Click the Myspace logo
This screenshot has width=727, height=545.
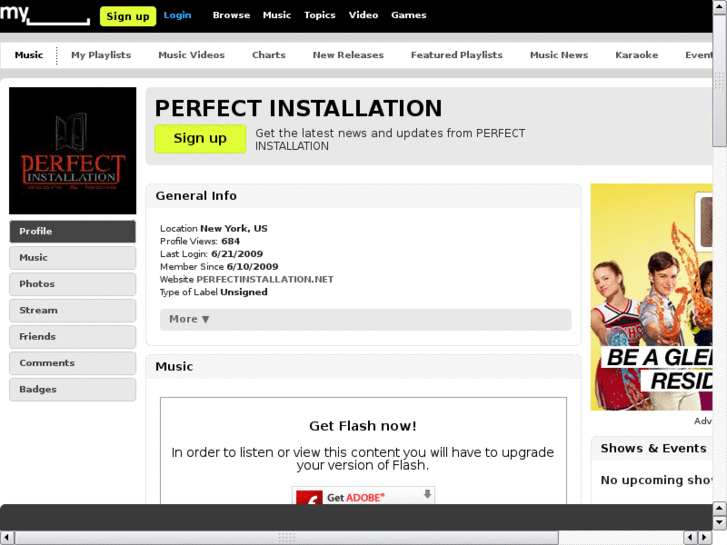(45, 15)
